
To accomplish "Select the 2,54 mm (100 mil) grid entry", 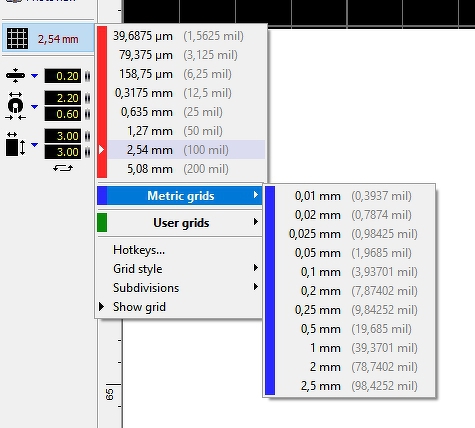I will pyautogui.click(x=186, y=150).
